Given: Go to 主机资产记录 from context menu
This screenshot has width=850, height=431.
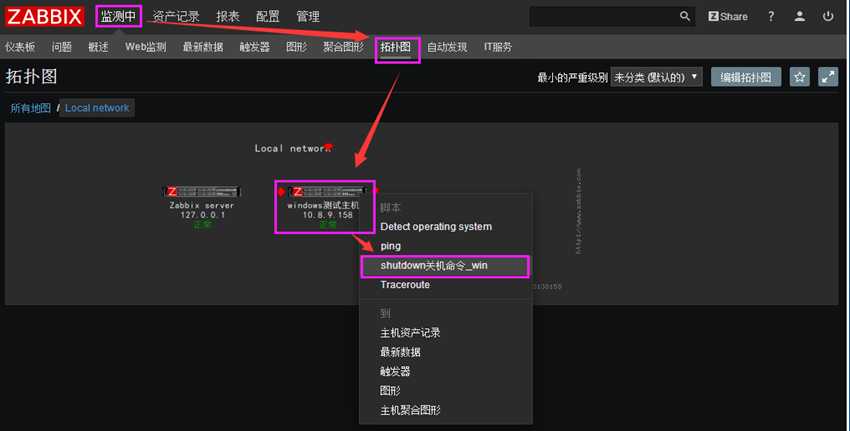Looking at the screenshot, I should tap(410, 333).
